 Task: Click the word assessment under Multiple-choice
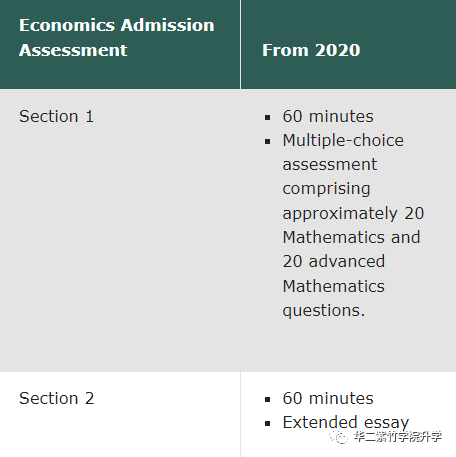(x=330, y=165)
